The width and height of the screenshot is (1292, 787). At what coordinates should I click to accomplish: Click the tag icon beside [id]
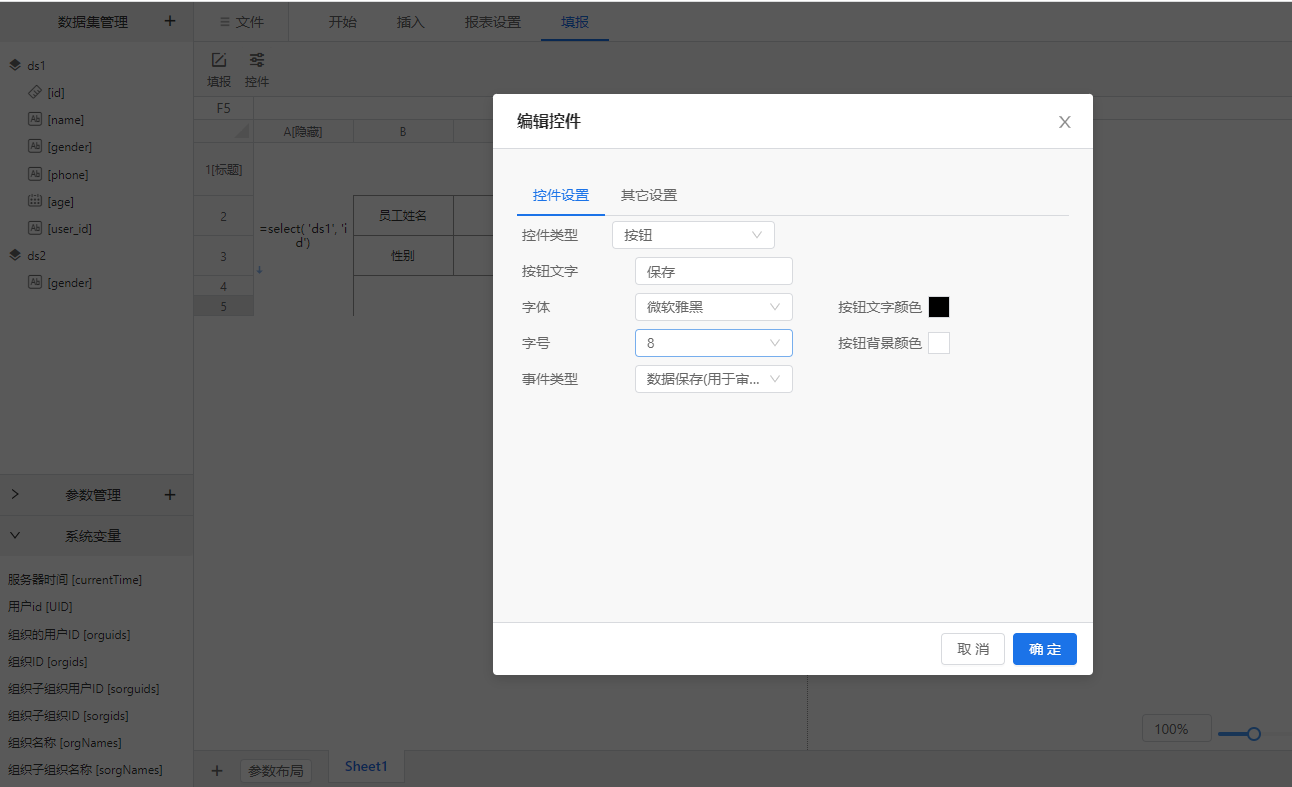[x=35, y=92]
